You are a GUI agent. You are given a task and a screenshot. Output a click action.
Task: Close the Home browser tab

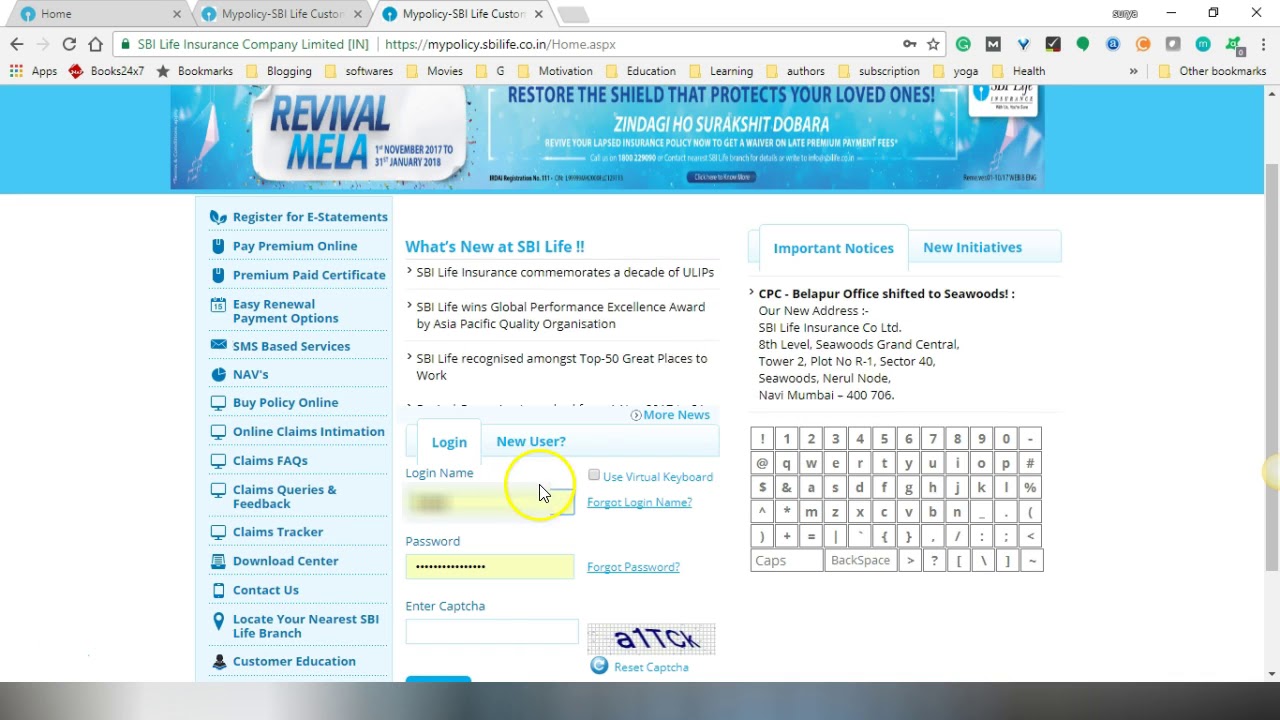pyautogui.click(x=177, y=14)
